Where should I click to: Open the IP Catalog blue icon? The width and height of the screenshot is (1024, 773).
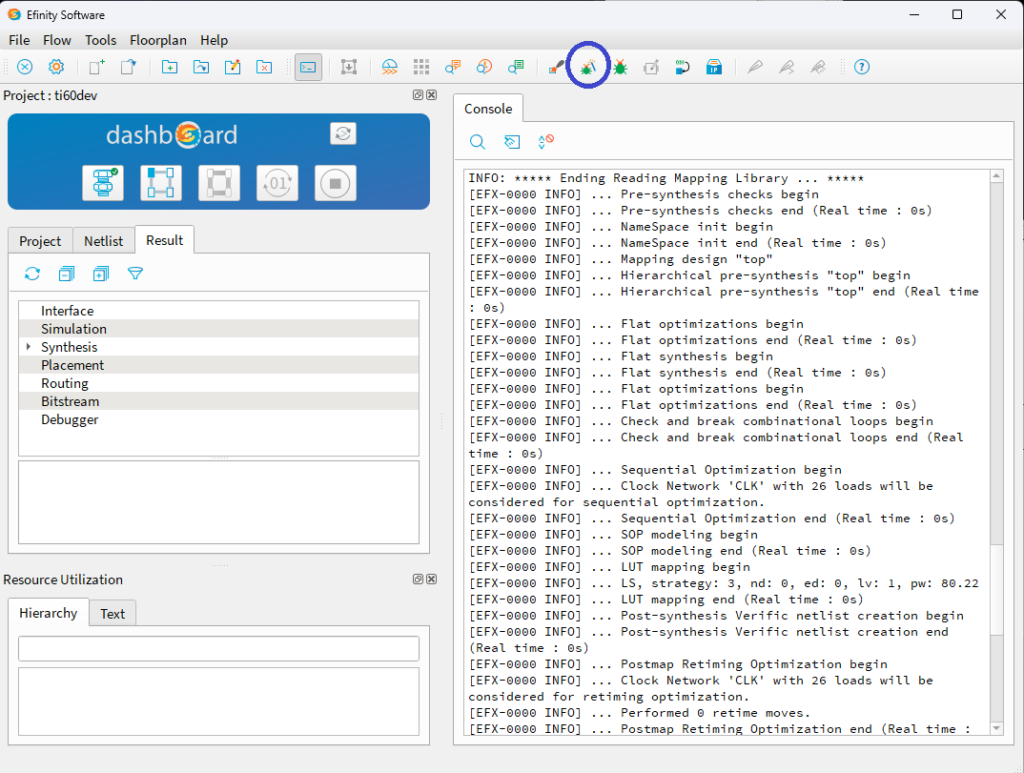(714, 67)
